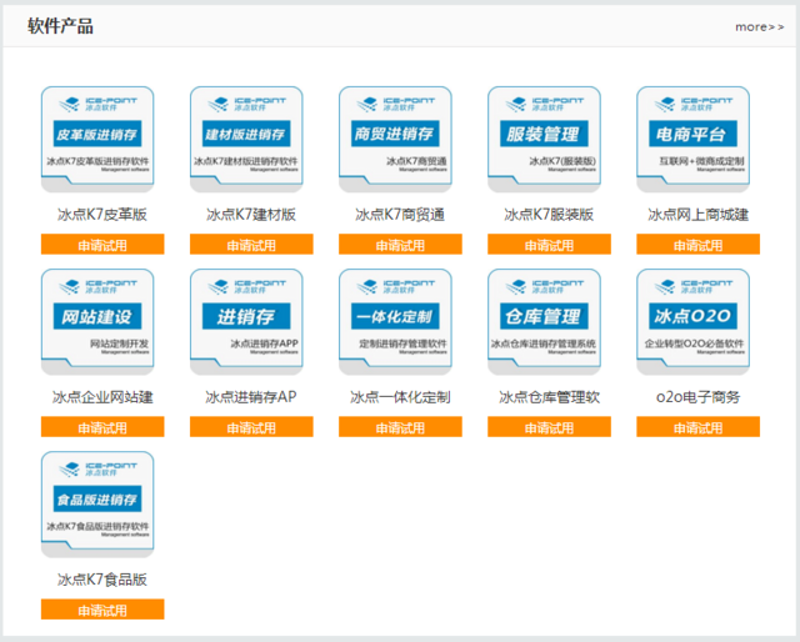Open the 食品版进销存 product icon
The height and width of the screenshot is (642, 800).
pos(97,505)
